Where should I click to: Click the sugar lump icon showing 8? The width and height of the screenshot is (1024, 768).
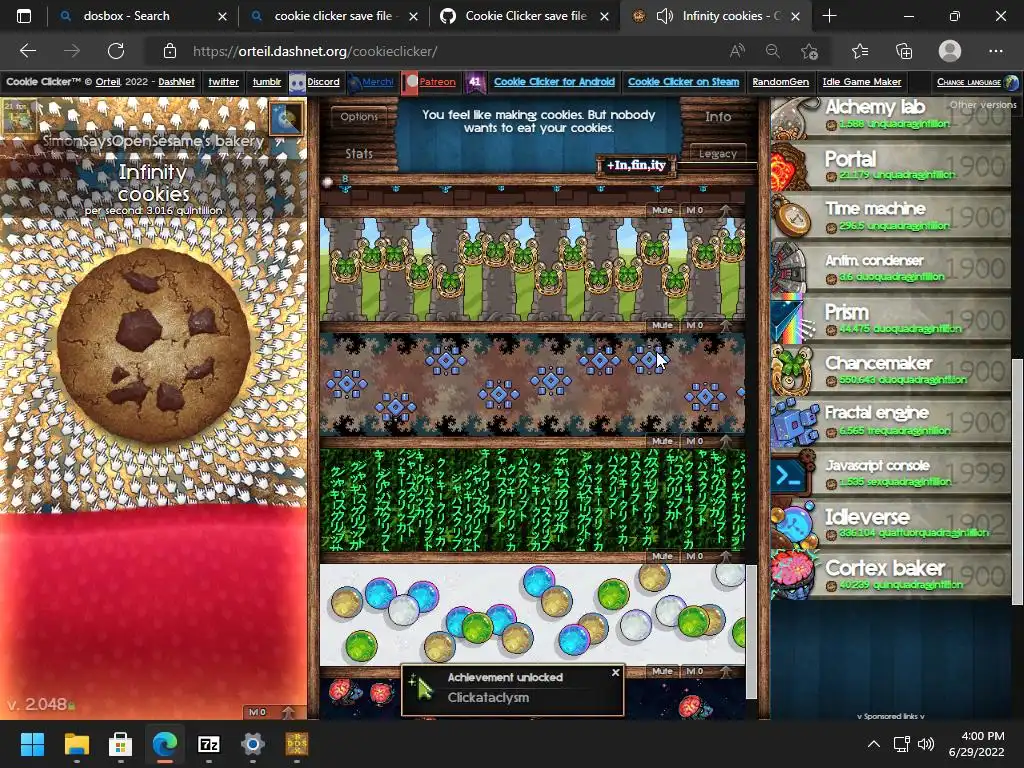pyautogui.click(x=328, y=182)
